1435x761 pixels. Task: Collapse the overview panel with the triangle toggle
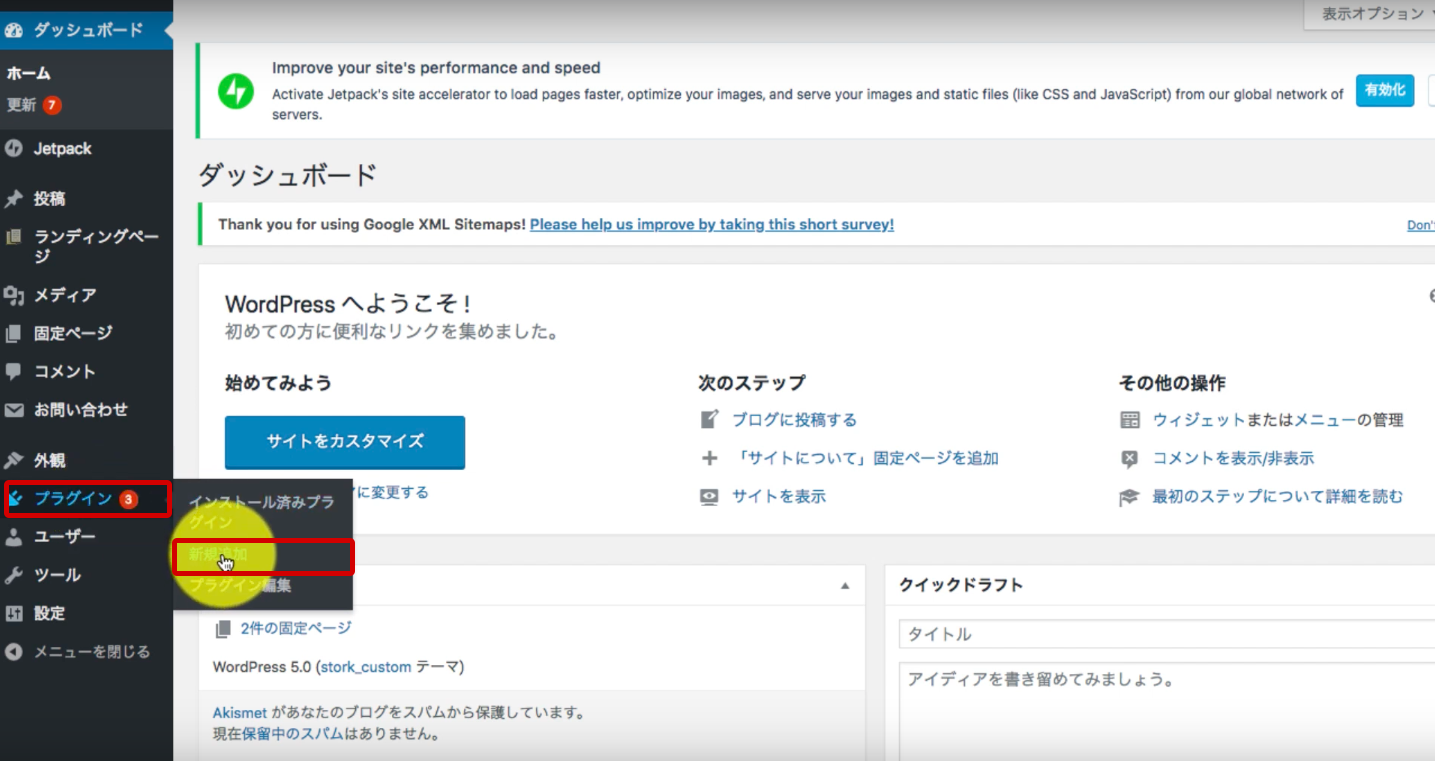tap(845, 585)
